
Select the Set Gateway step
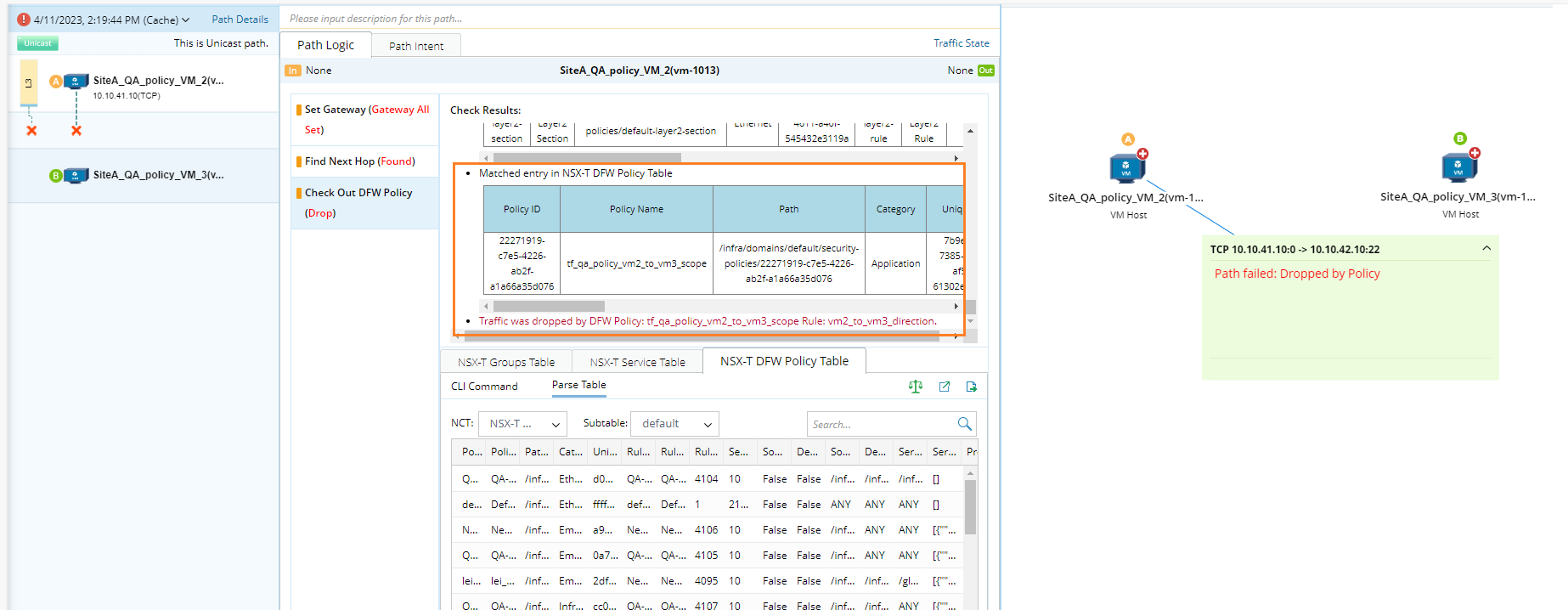pyautogui.click(x=366, y=120)
